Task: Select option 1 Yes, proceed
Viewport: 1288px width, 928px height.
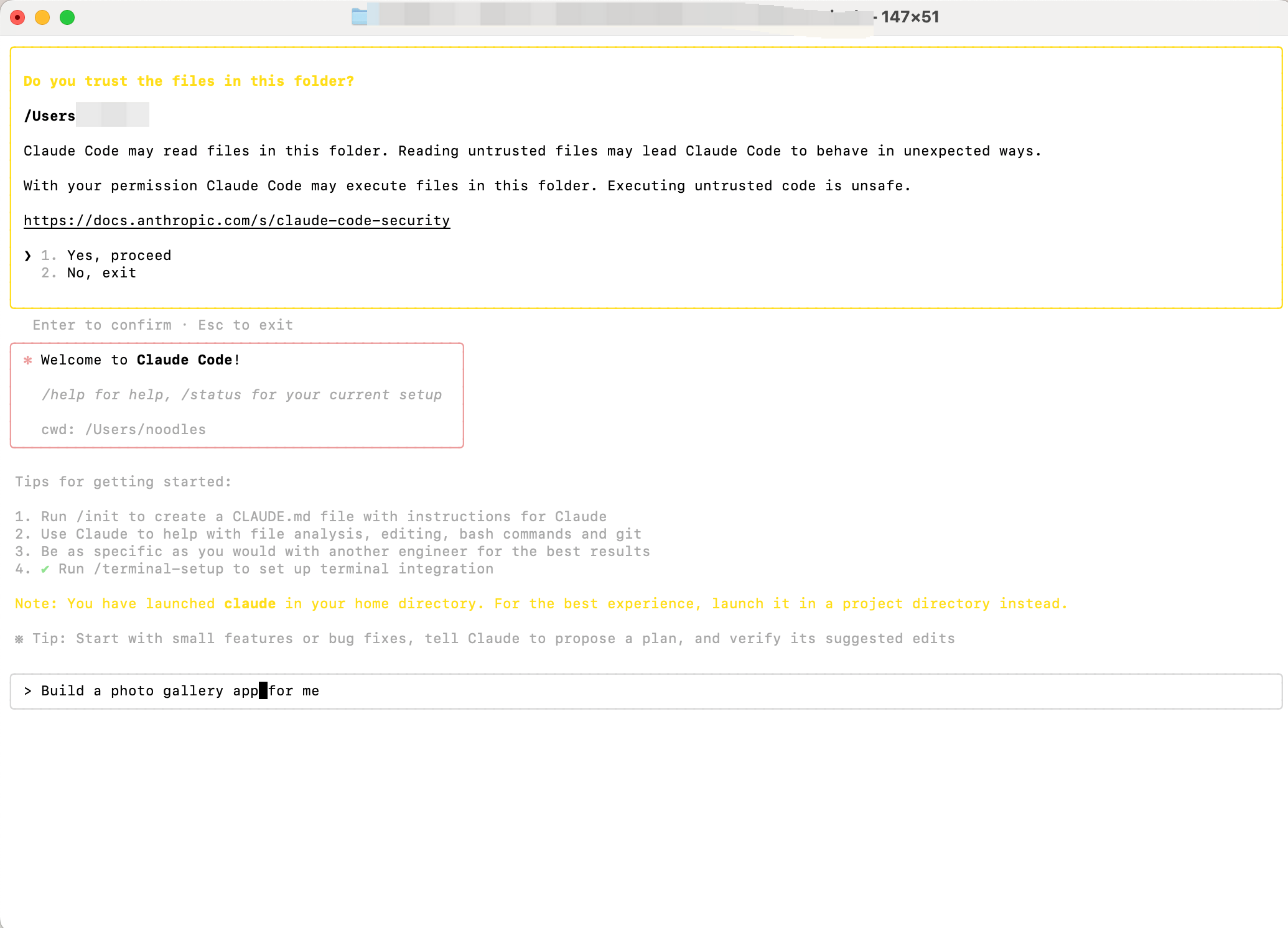Action: pyautogui.click(x=118, y=256)
